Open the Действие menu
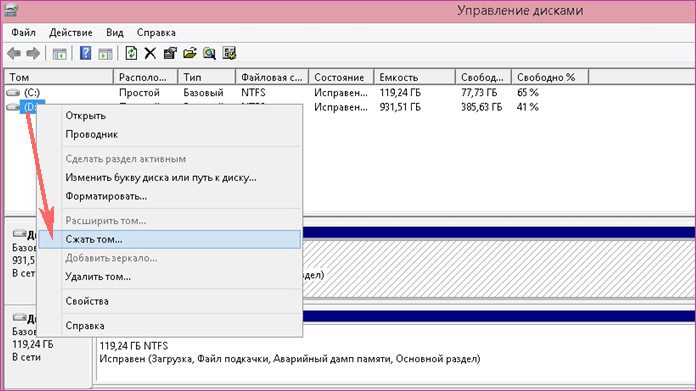 71,32
